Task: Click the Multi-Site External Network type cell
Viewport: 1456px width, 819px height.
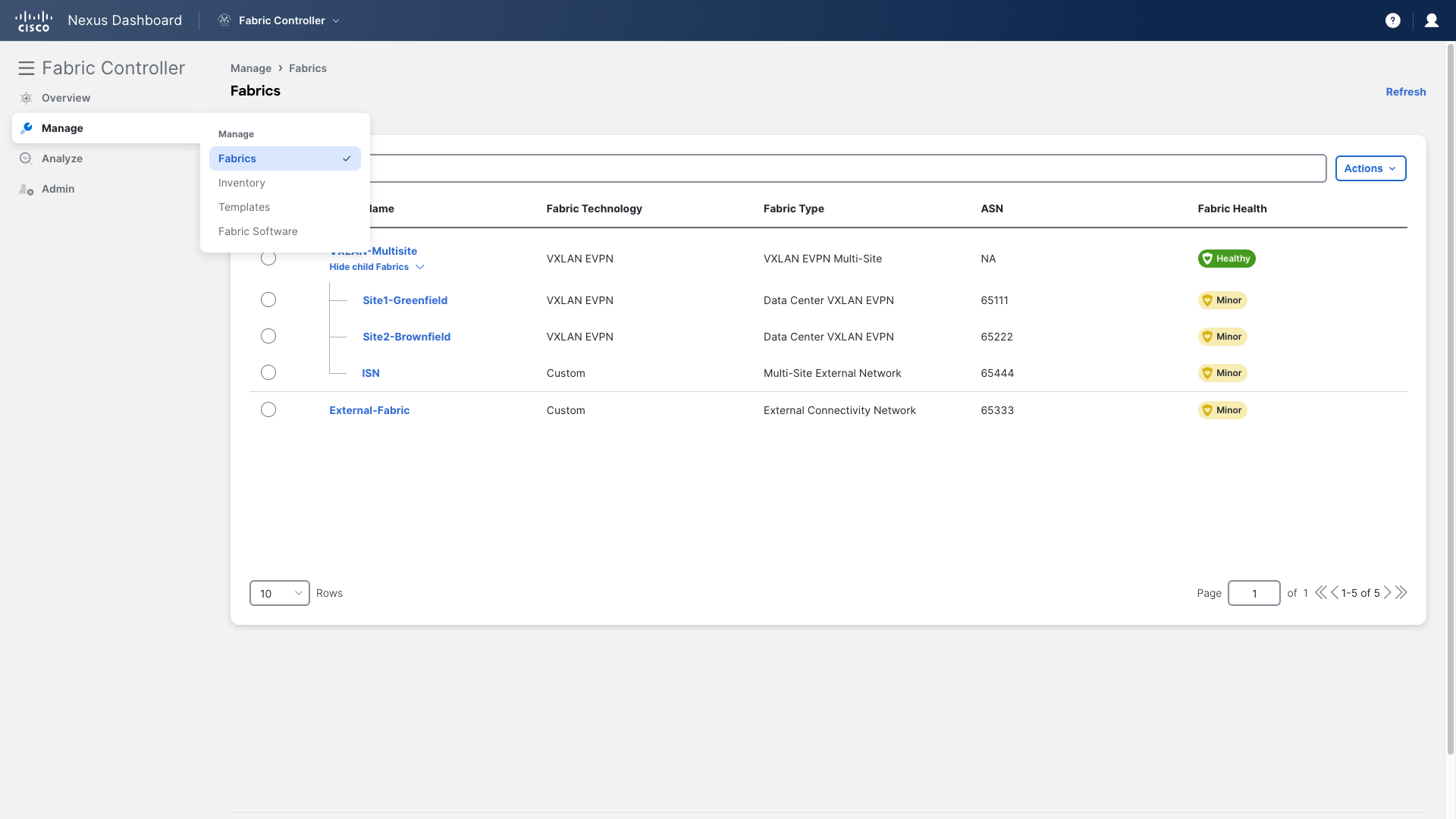Action: click(833, 373)
